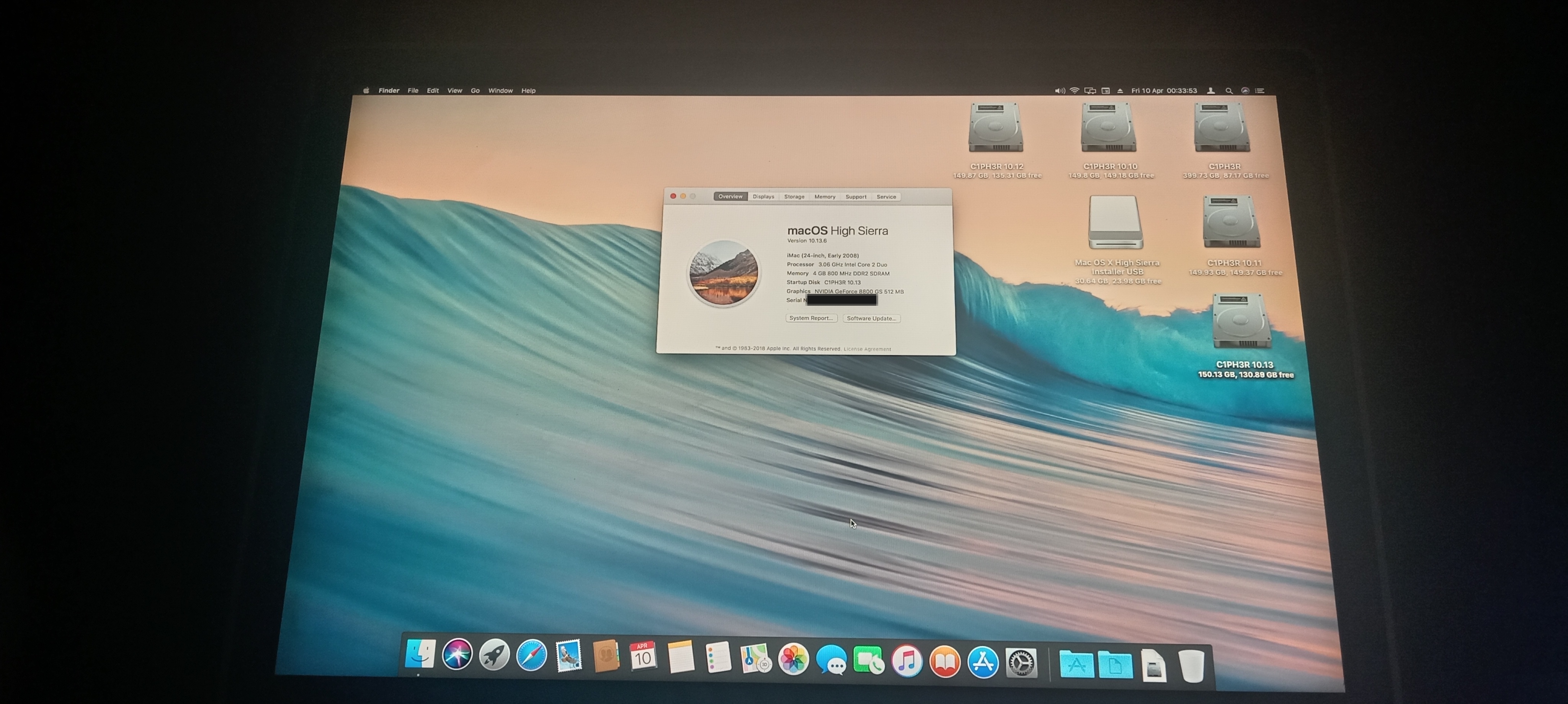This screenshot has width=1568, height=704.
Task: Open the Finder menu
Action: (389, 91)
